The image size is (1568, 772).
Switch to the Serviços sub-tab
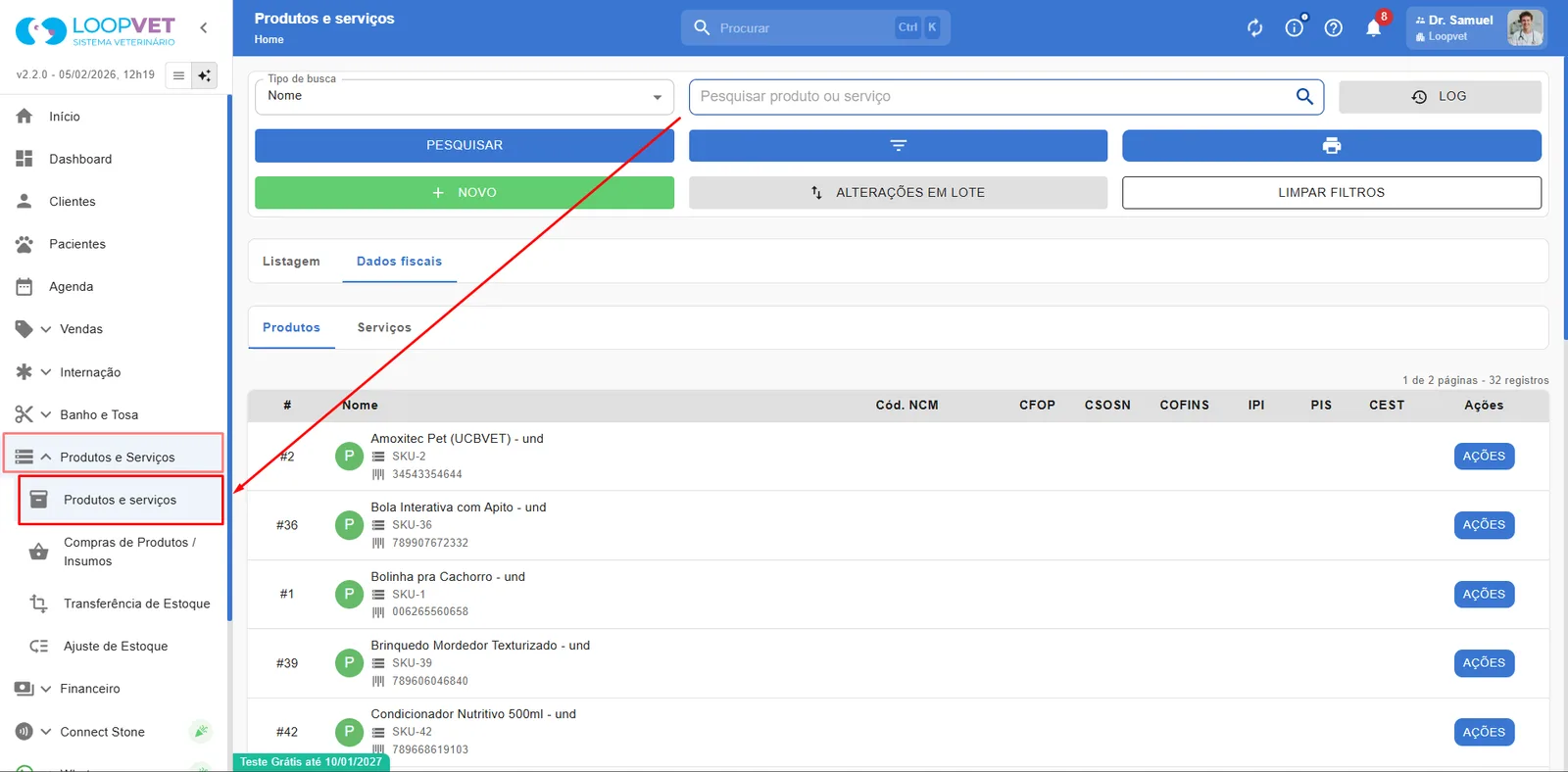point(384,327)
